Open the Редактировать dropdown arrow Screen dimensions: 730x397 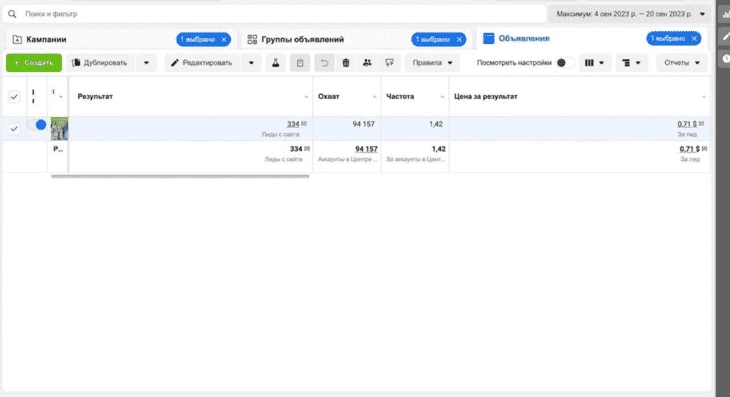pyautogui.click(x=251, y=63)
